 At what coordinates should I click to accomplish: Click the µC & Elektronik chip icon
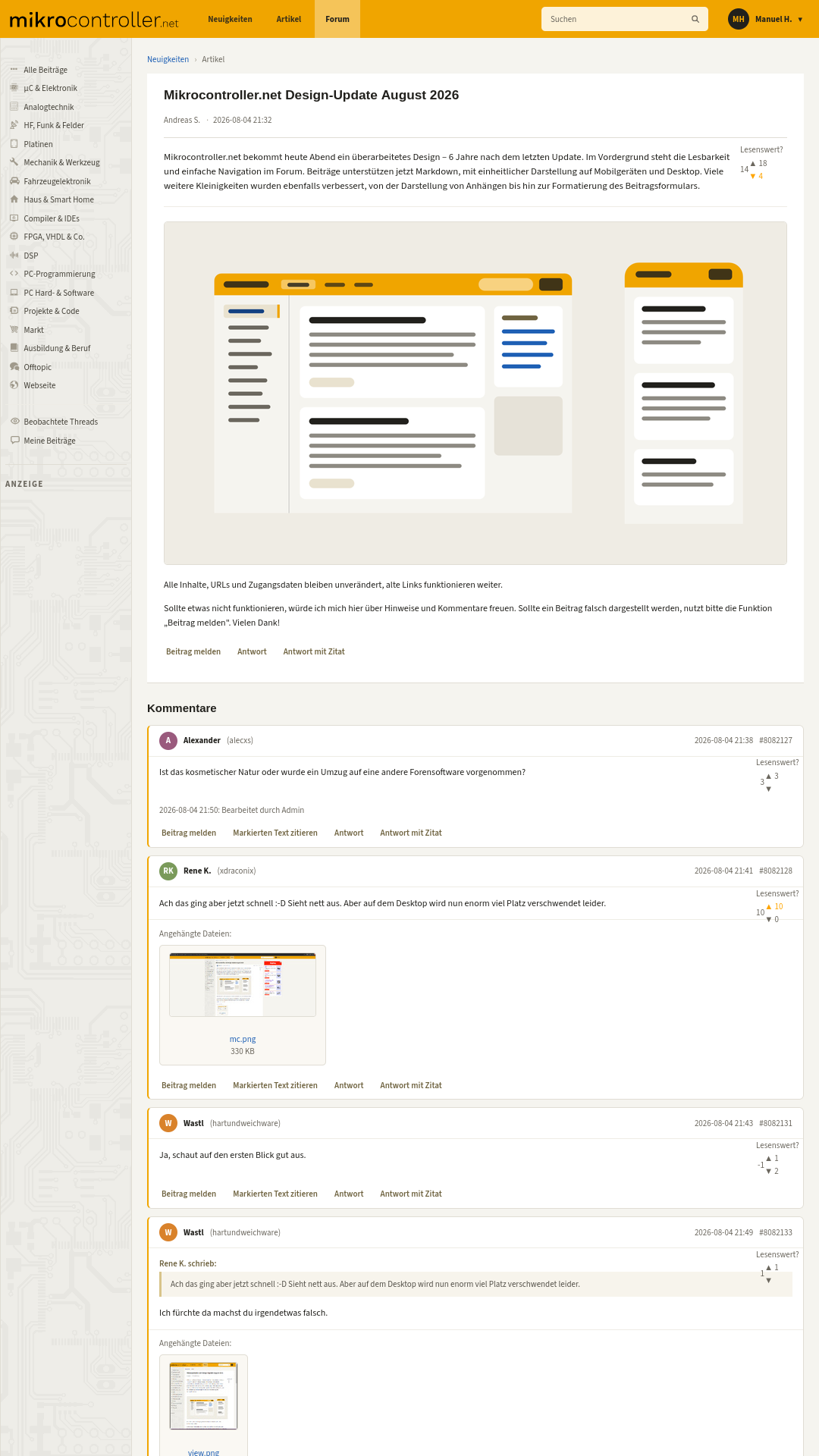[x=14, y=88]
